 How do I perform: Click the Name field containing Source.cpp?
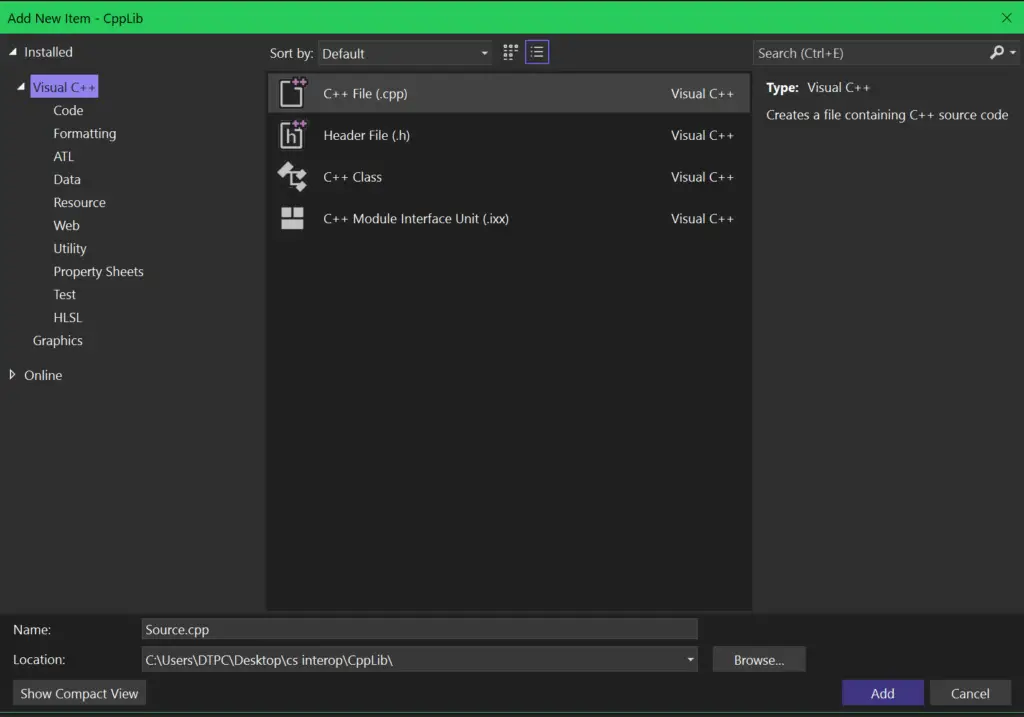(x=419, y=629)
